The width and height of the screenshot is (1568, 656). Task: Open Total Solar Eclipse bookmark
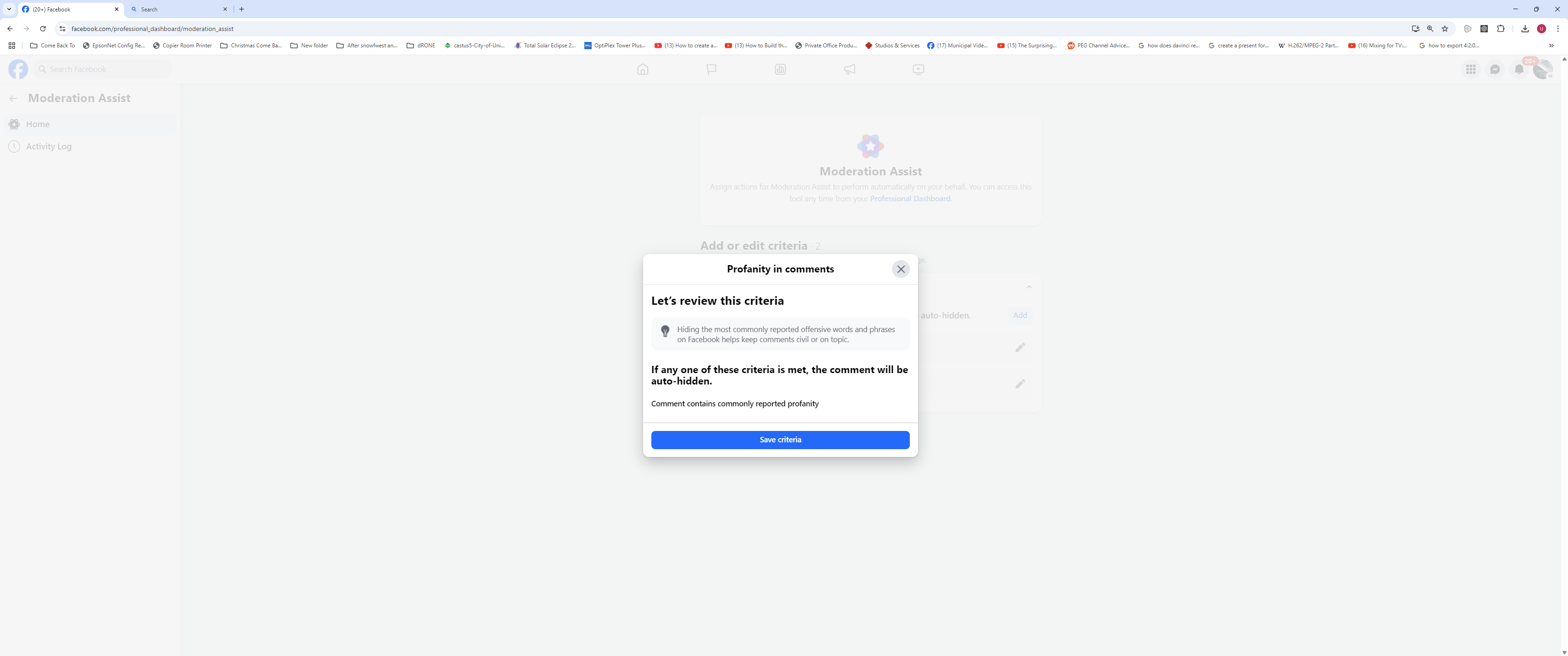tap(545, 46)
